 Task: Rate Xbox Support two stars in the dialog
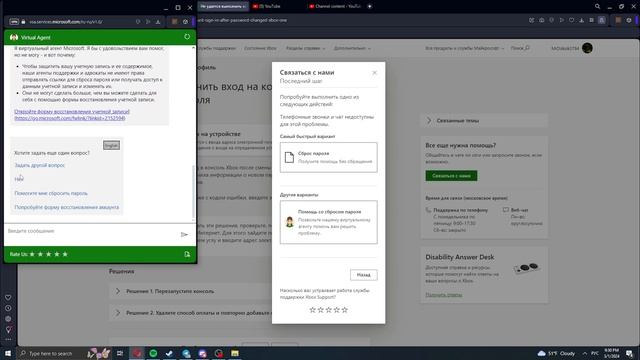point(320,310)
